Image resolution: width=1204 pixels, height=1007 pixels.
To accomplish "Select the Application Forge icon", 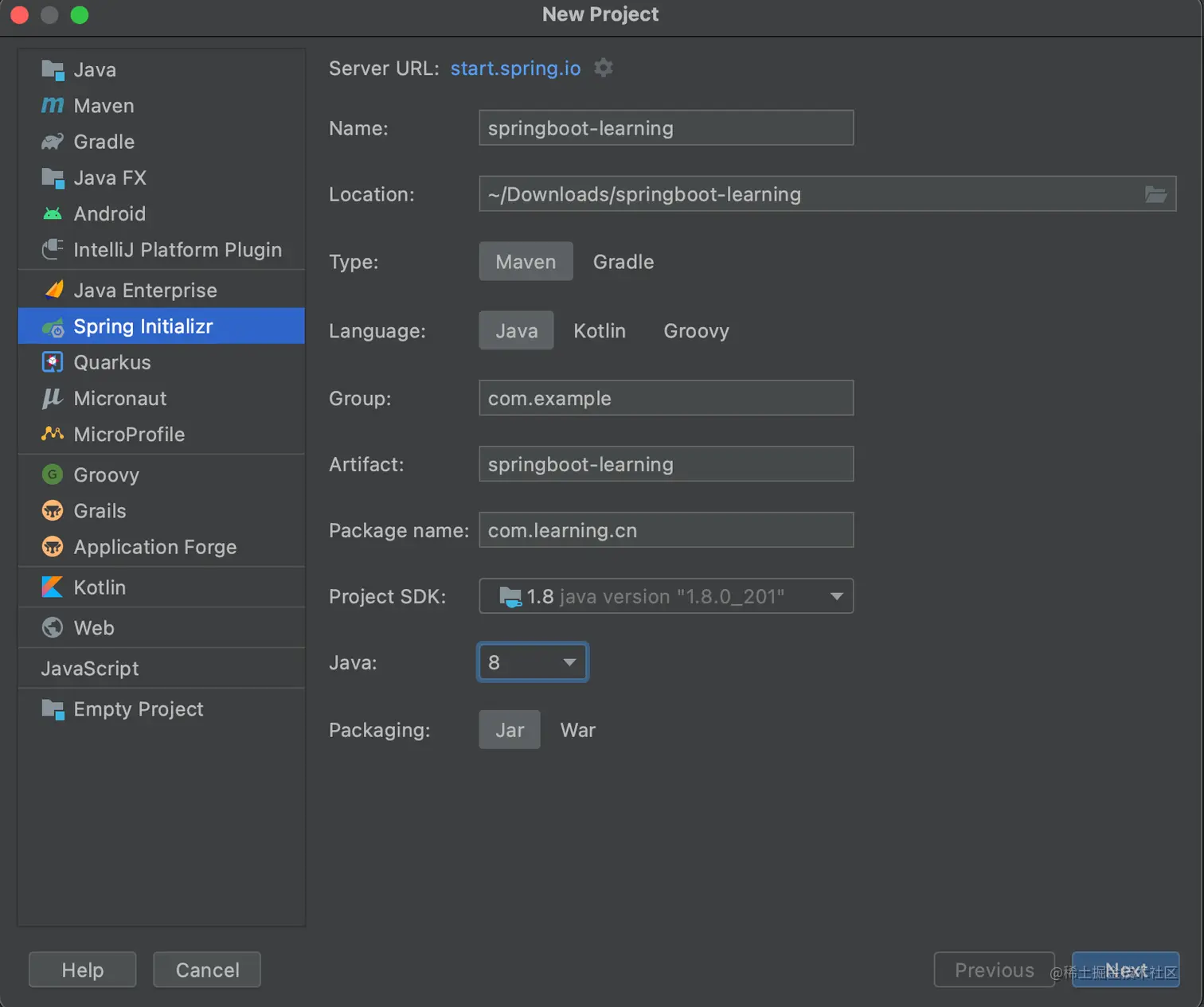I will click(x=53, y=547).
